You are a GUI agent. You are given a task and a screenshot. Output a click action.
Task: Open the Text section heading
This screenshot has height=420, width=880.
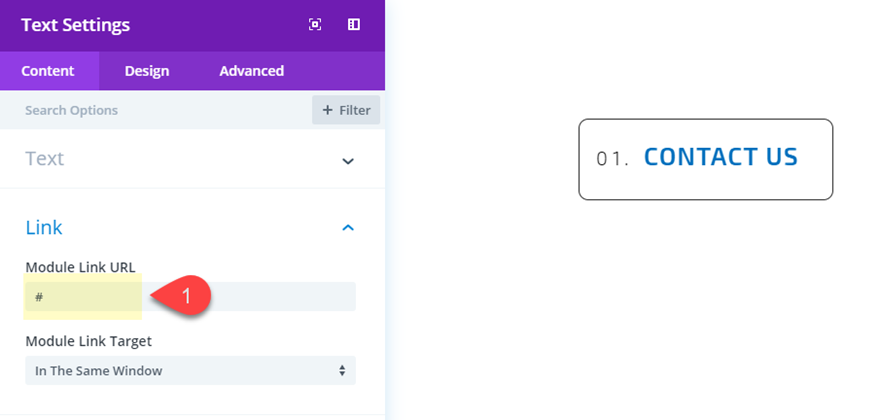pos(45,159)
